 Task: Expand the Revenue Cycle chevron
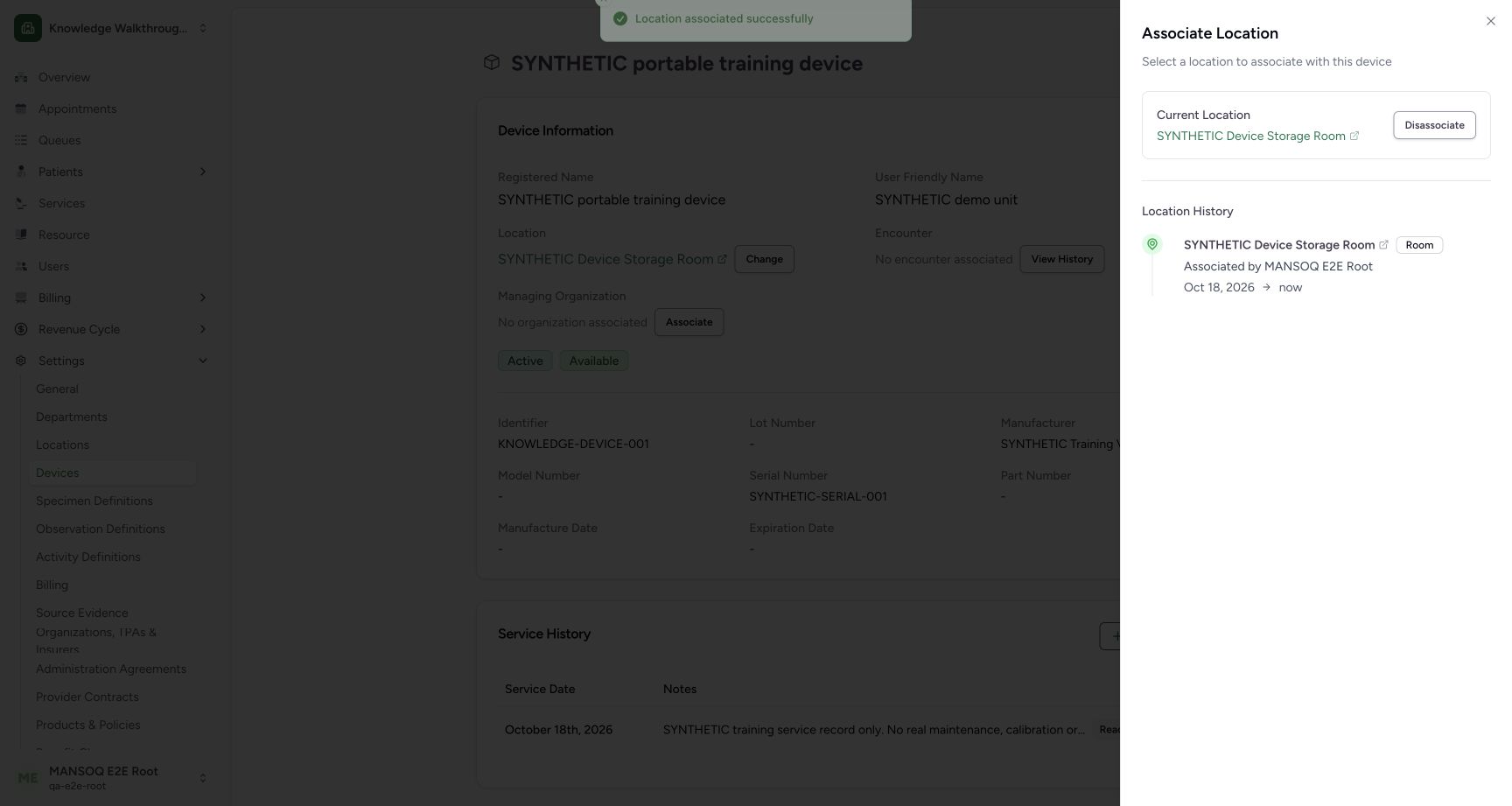pyautogui.click(x=203, y=329)
